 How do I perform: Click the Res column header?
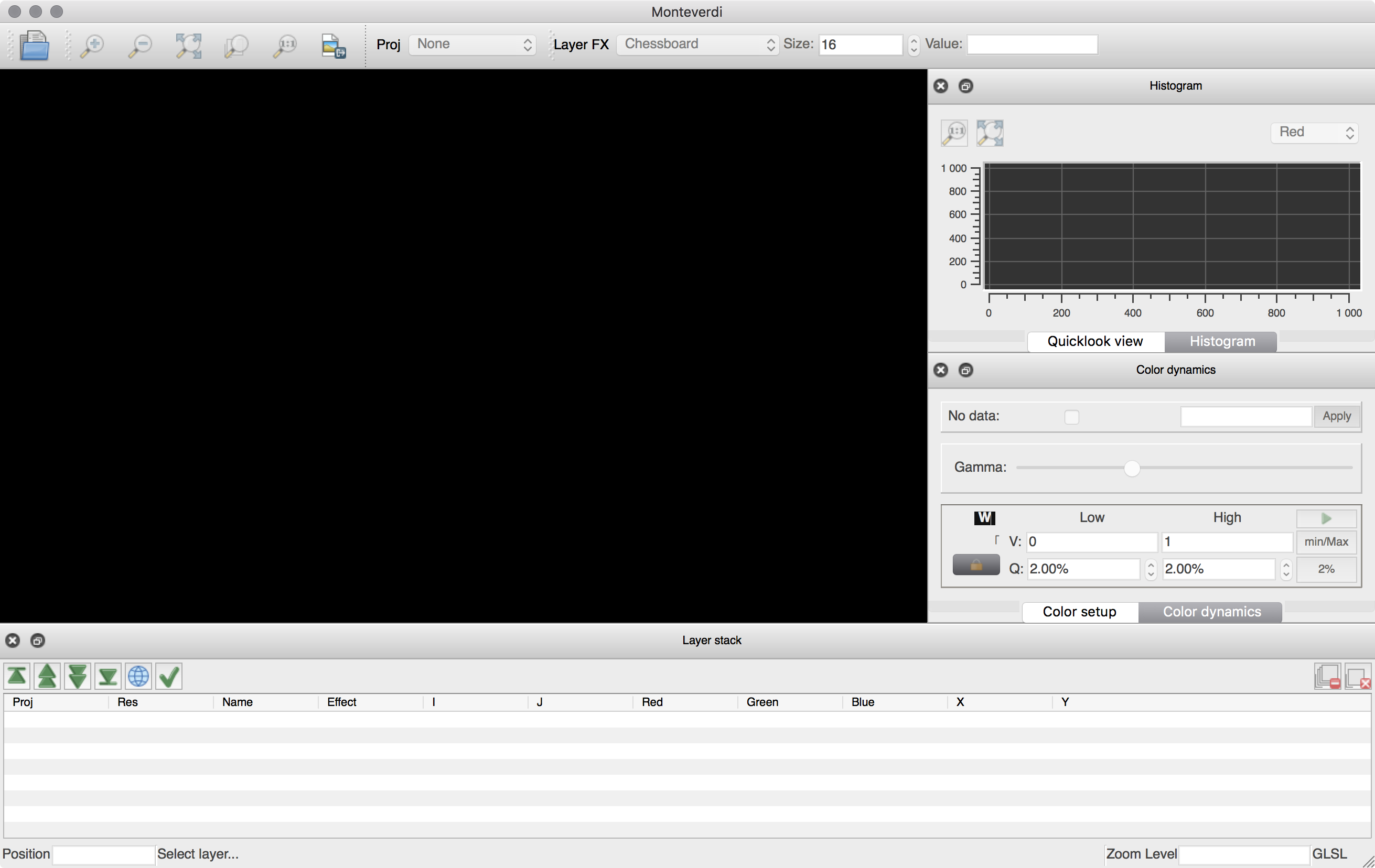161,702
